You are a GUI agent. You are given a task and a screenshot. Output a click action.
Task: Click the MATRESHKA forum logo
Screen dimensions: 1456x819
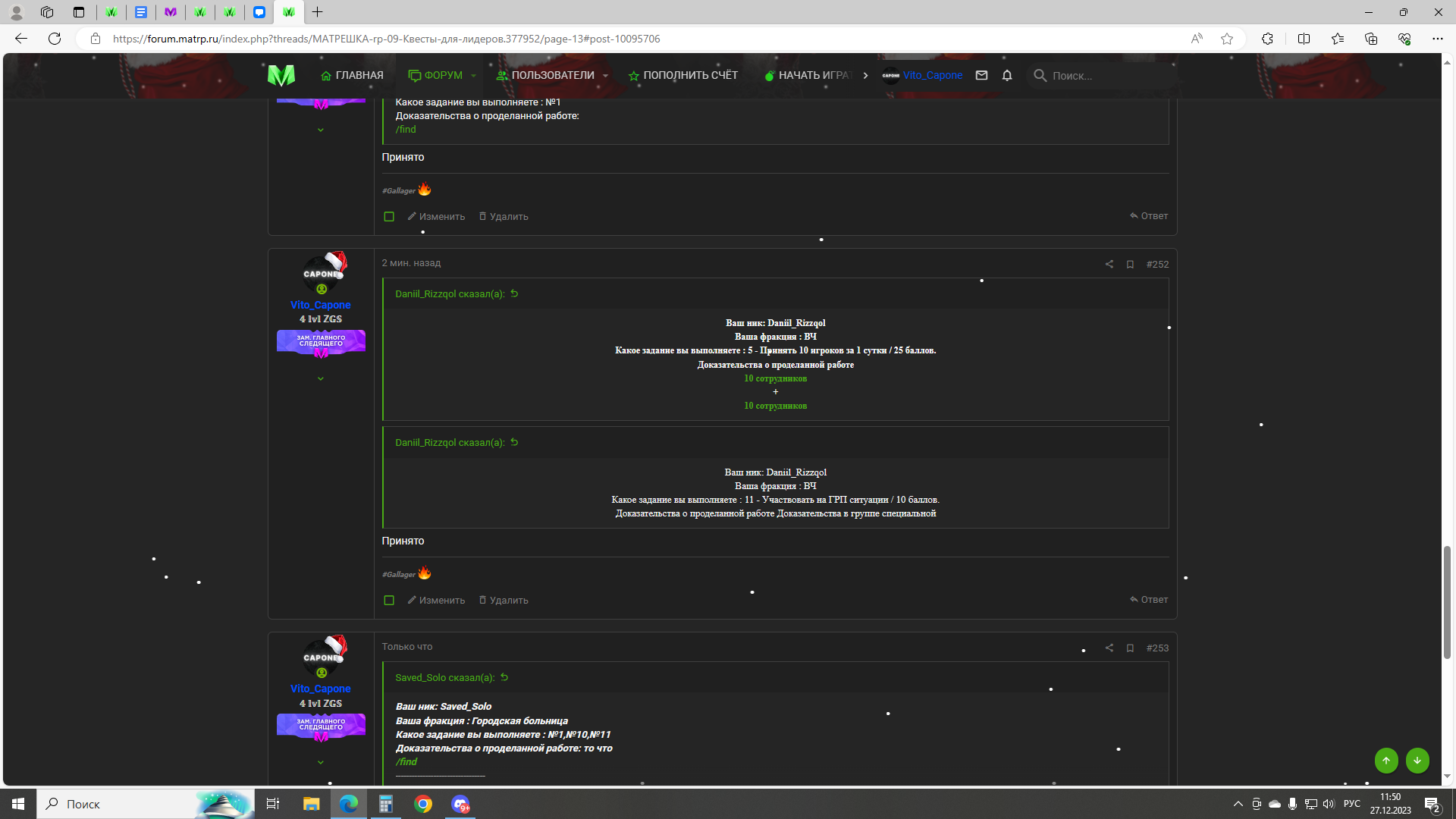(281, 75)
